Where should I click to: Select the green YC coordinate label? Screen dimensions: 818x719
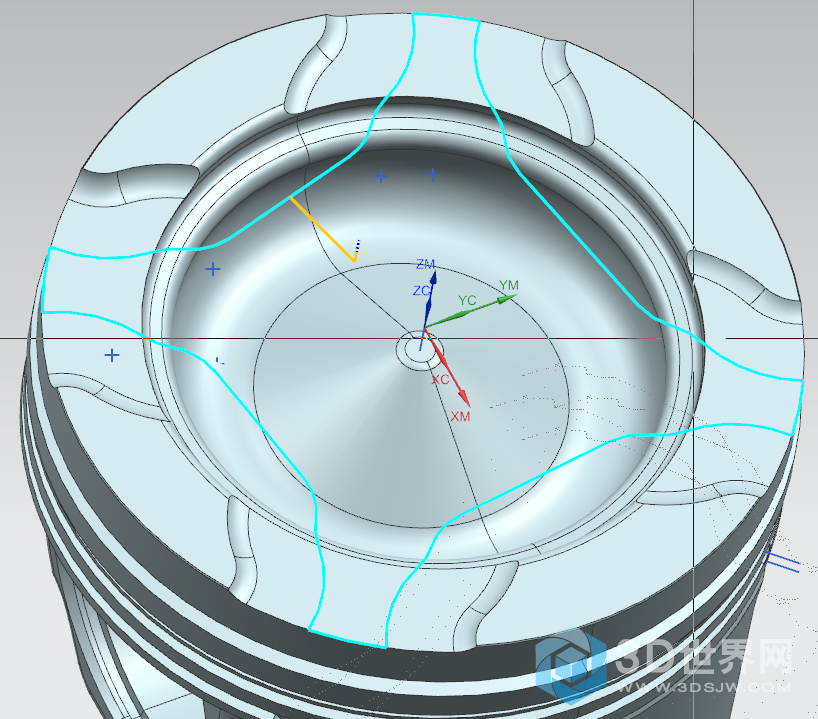pos(467,301)
